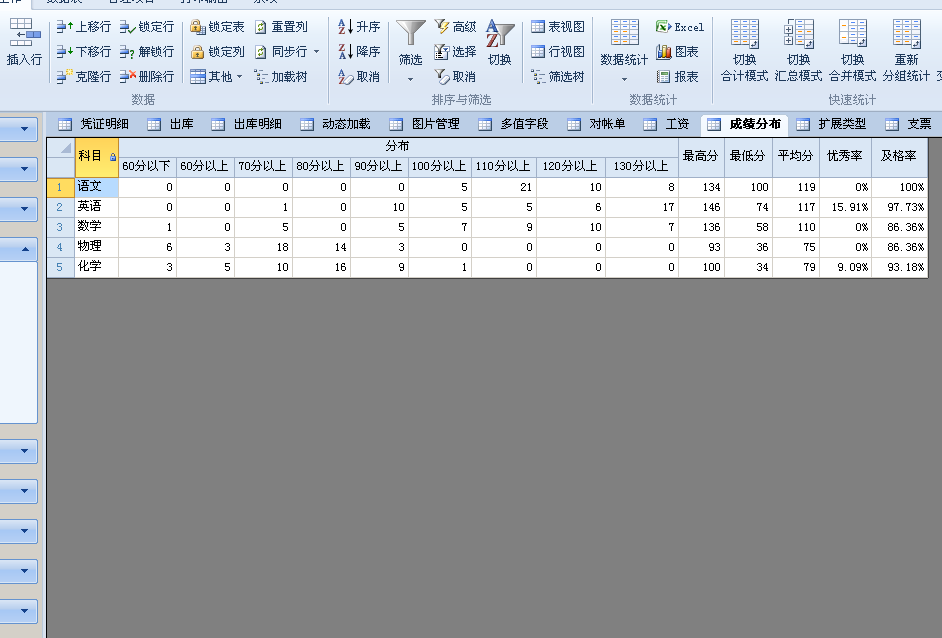This screenshot has width=942, height=638.
Task: Open the 数据统计 dropdown menu
Action: (x=624, y=78)
